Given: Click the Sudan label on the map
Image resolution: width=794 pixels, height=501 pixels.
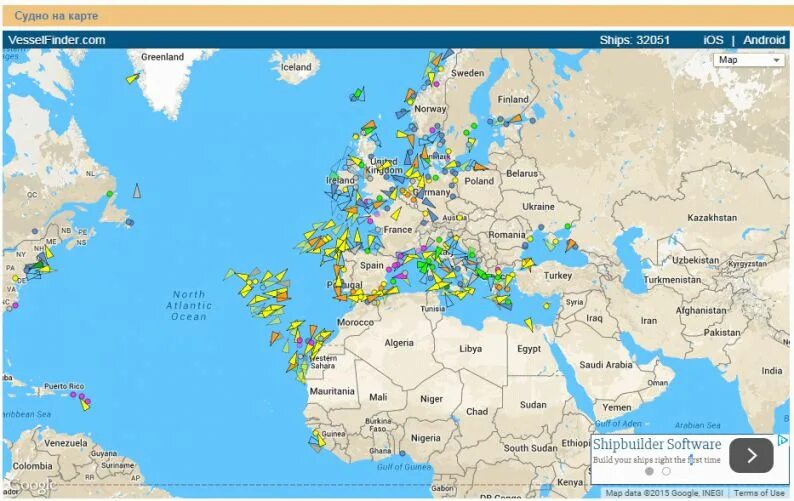Looking at the screenshot, I should click(533, 405).
